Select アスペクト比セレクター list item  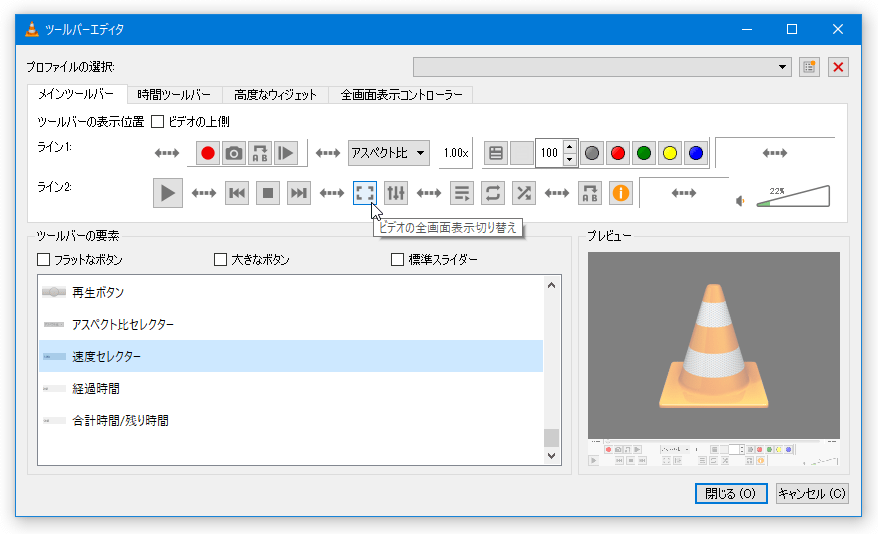pos(291,324)
